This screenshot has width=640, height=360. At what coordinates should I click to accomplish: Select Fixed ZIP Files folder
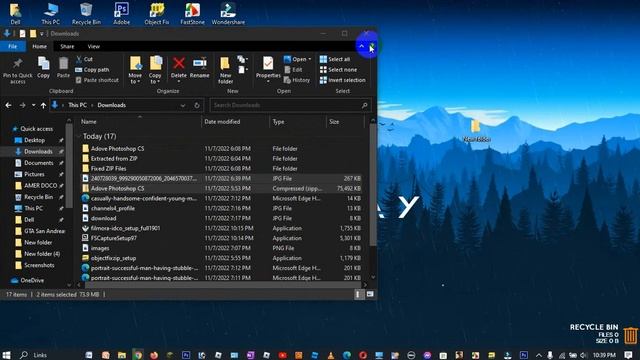coord(109,168)
